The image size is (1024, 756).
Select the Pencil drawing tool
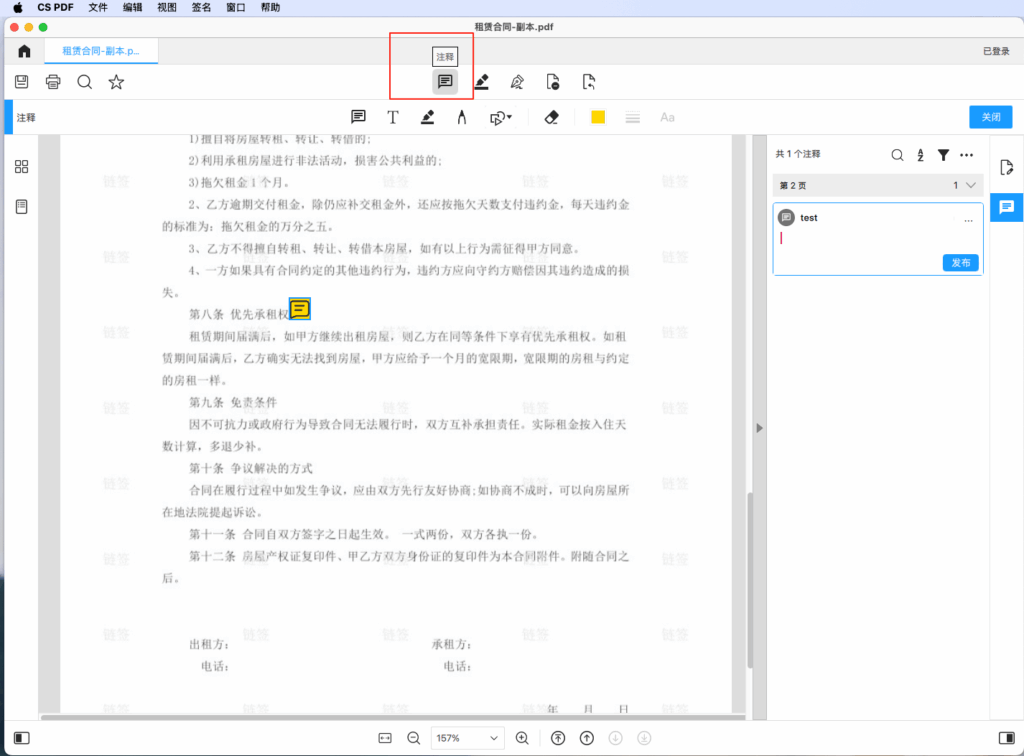462,117
